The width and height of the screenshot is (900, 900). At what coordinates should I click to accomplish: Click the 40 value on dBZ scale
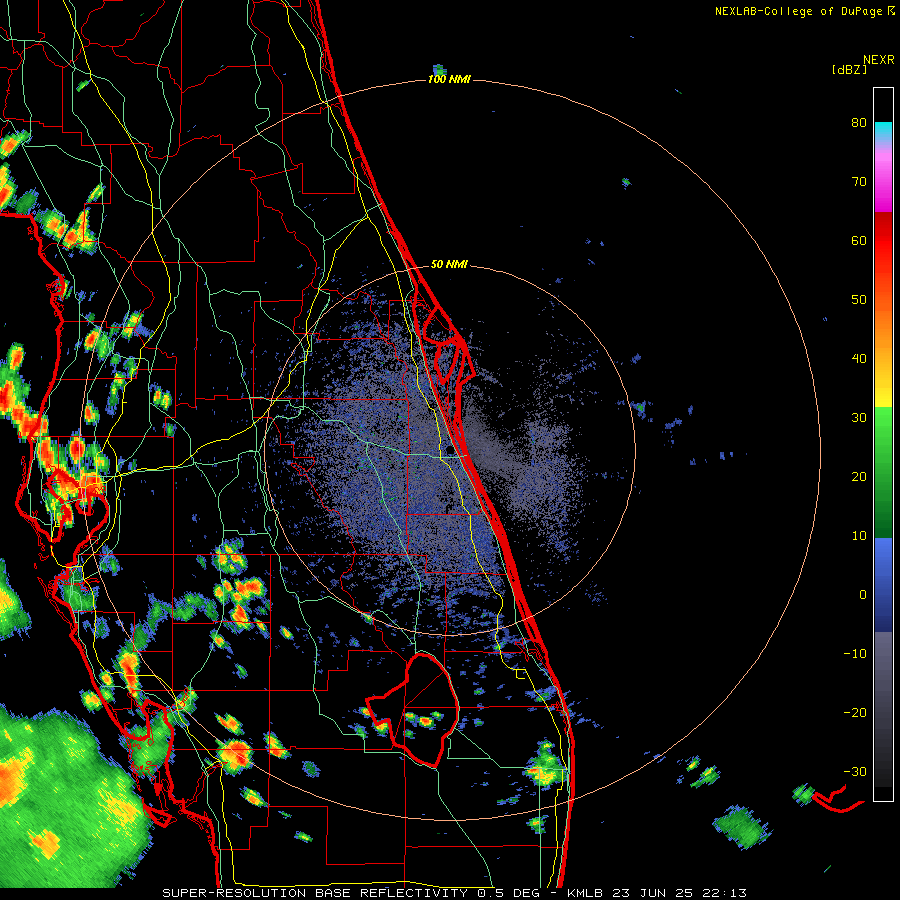859,359
